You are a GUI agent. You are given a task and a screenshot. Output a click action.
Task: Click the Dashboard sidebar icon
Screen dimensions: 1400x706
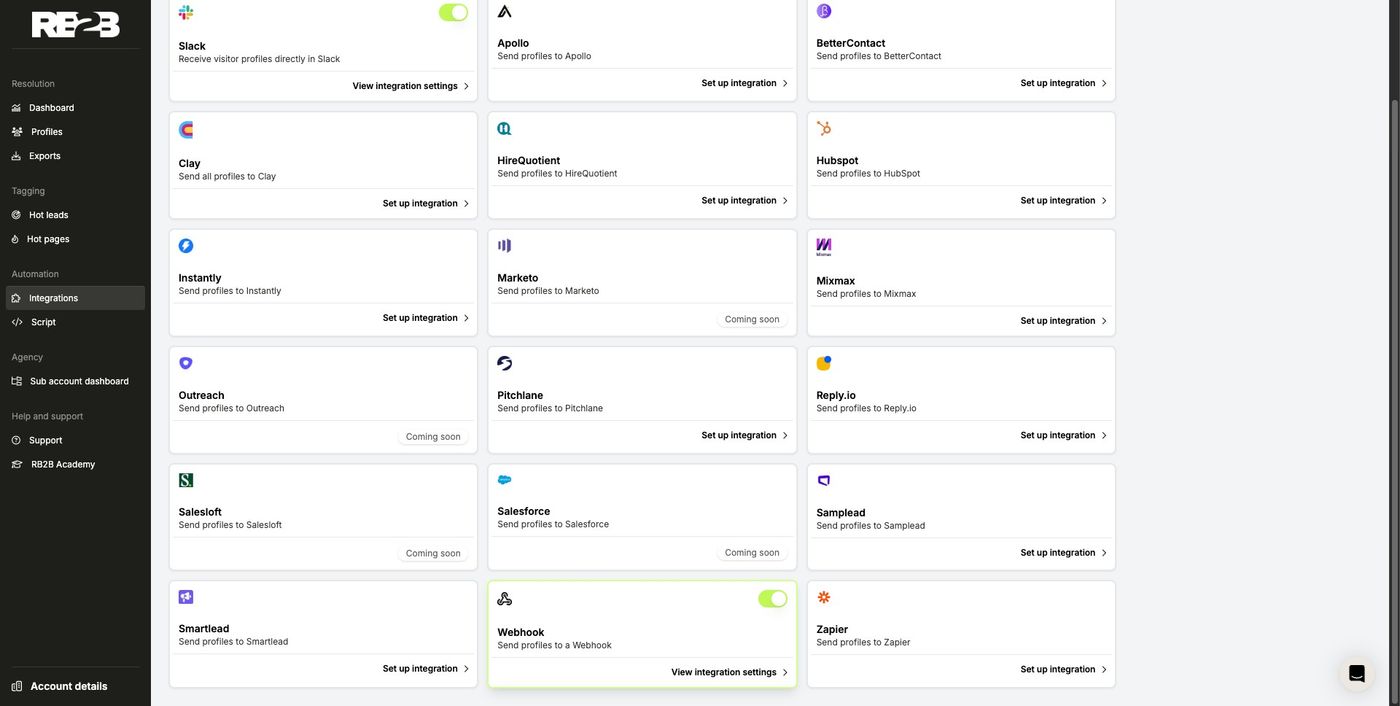[x=16, y=108]
